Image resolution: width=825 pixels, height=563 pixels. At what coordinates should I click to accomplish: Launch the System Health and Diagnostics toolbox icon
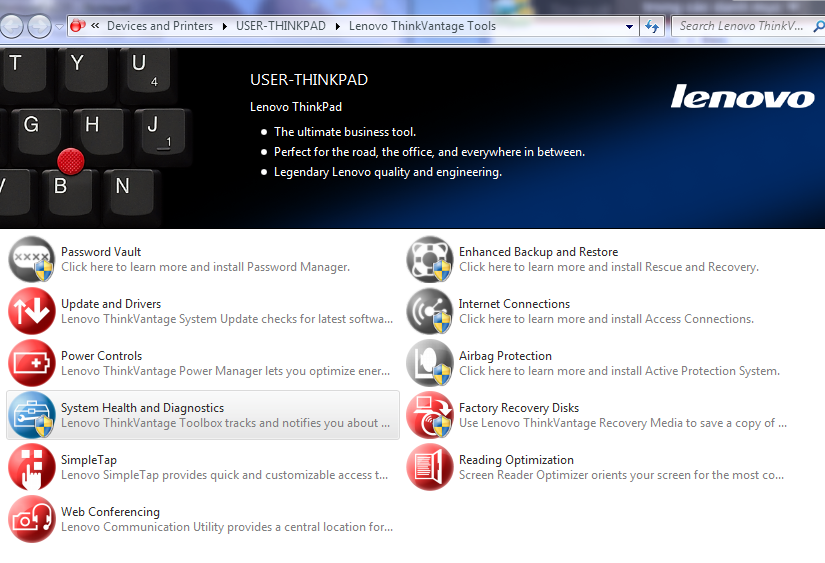point(32,415)
